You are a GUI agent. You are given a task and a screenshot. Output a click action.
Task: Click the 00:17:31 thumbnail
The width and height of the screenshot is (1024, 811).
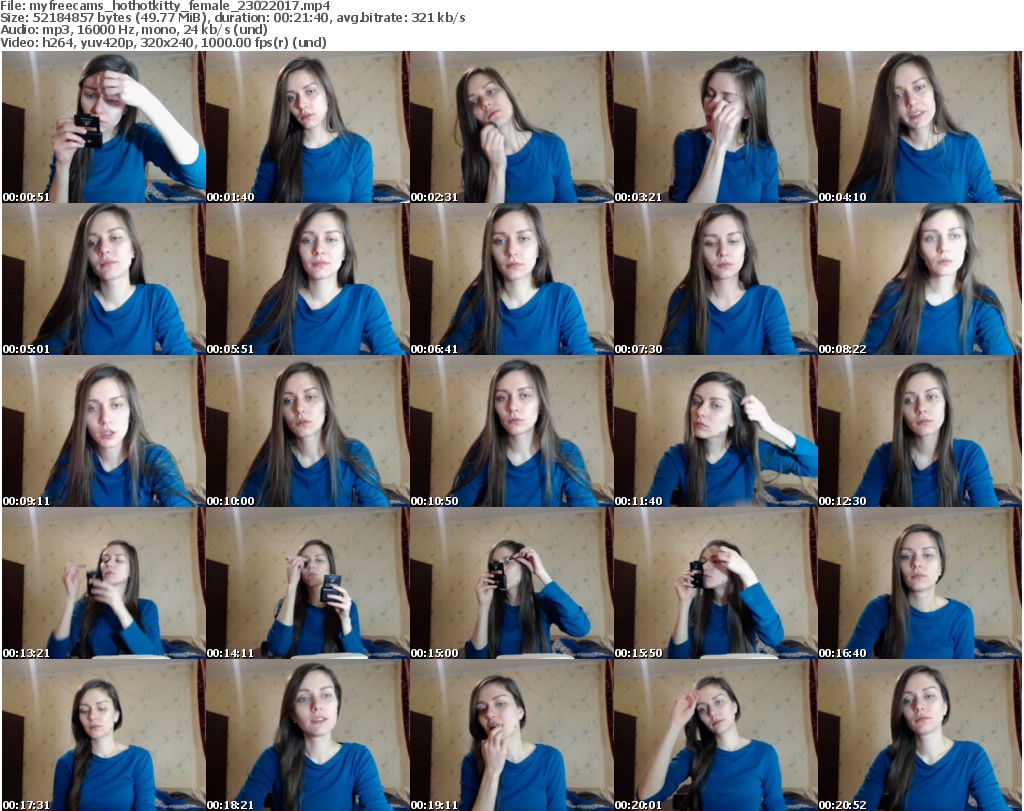pos(104,735)
